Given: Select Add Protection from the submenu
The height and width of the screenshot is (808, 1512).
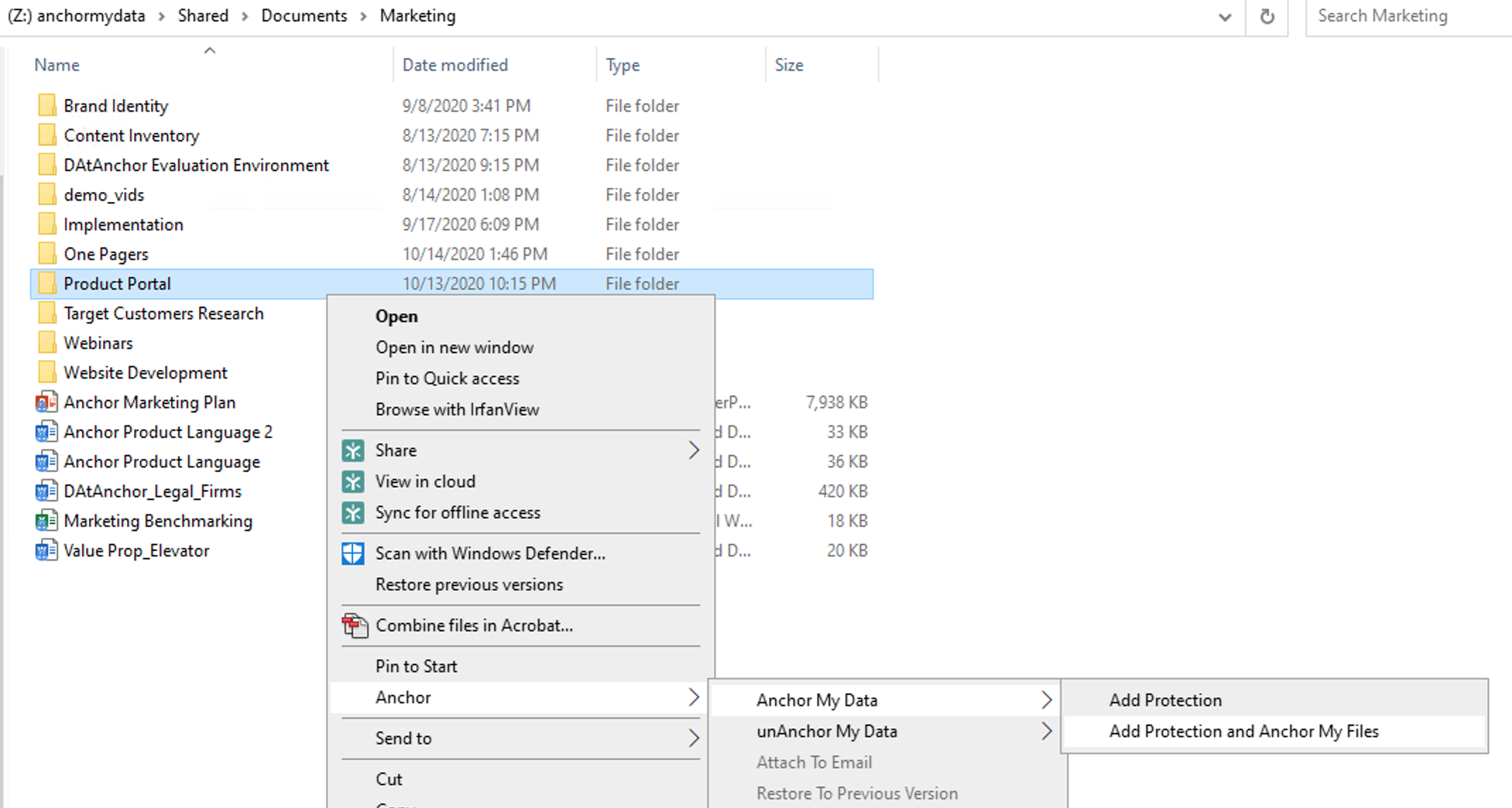Looking at the screenshot, I should click(x=1165, y=701).
